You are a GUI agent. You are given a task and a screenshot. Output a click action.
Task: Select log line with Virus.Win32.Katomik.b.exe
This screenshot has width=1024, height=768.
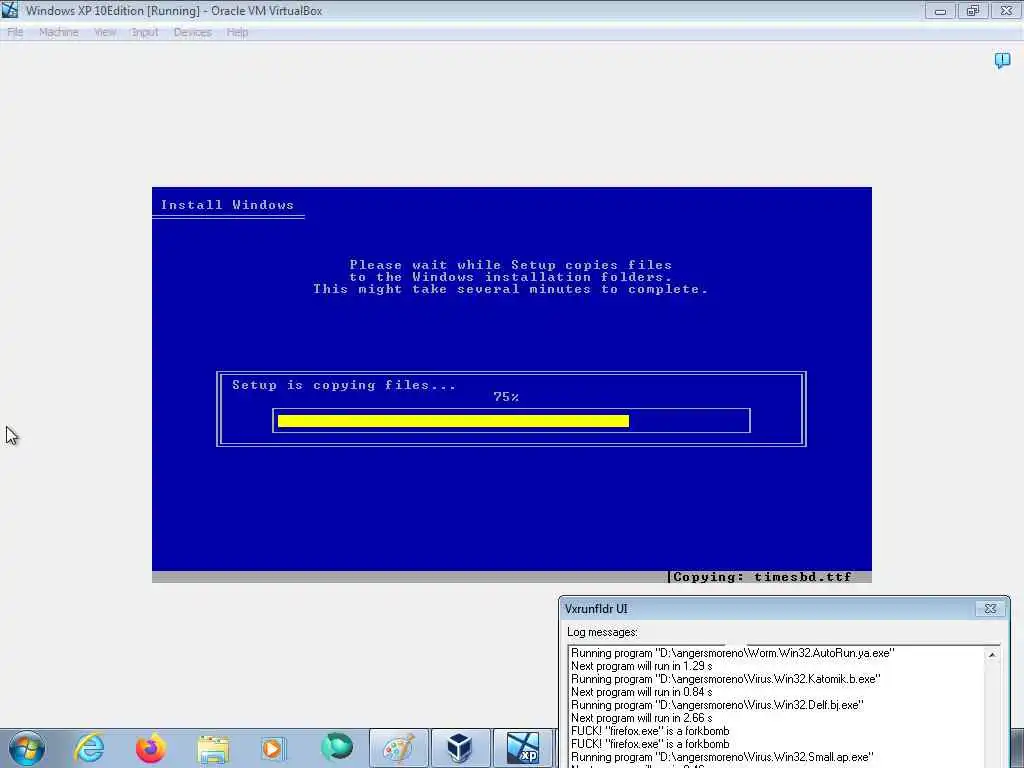[x=726, y=679]
